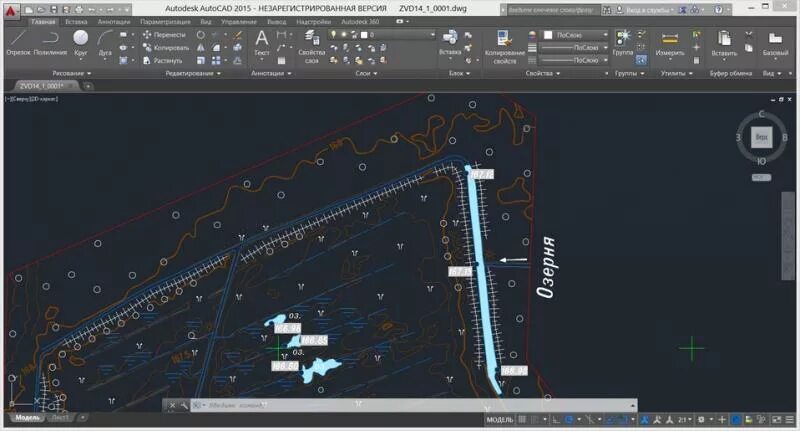Add a new drawing tab with plus
The height and width of the screenshot is (431, 800).
88,86
